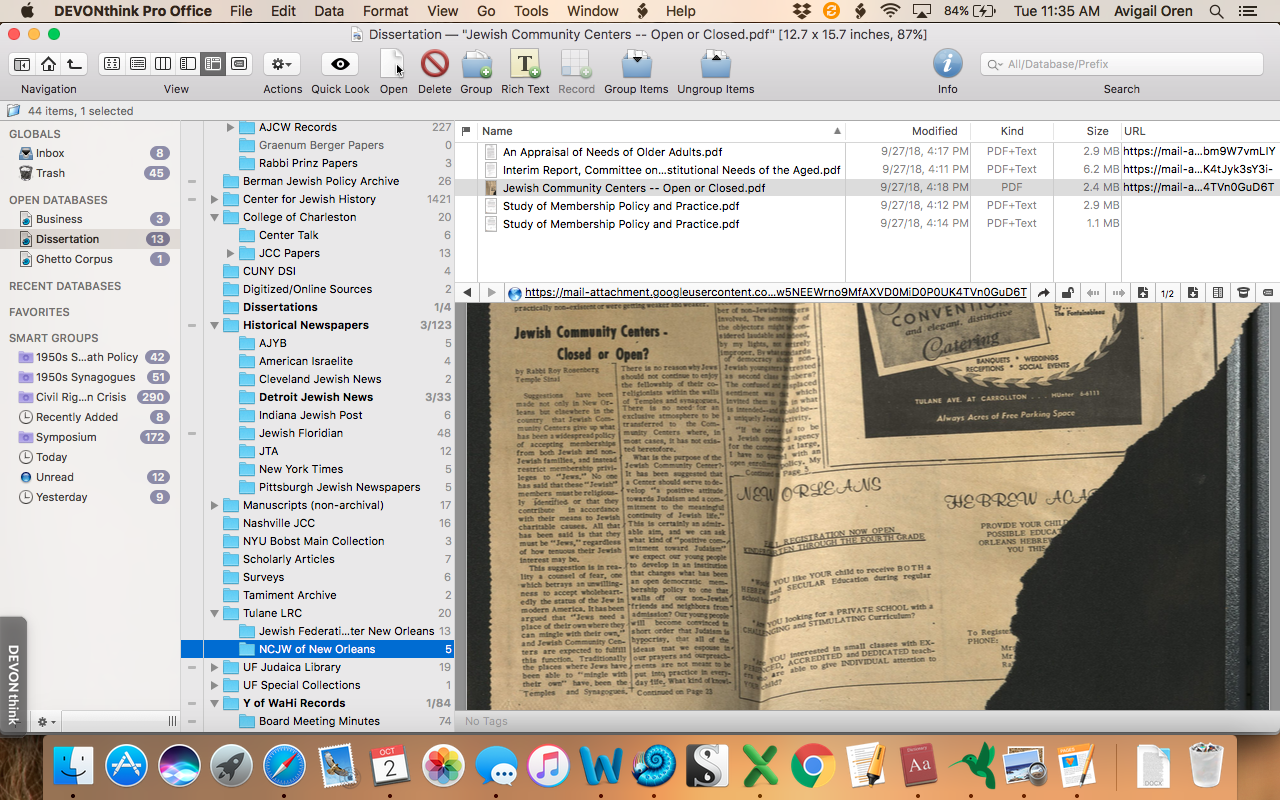The height and width of the screenshot is (800, 1280).
Task: Sort the list by the Kind column
Action: pyautogui.click(x=1011, y=131)
